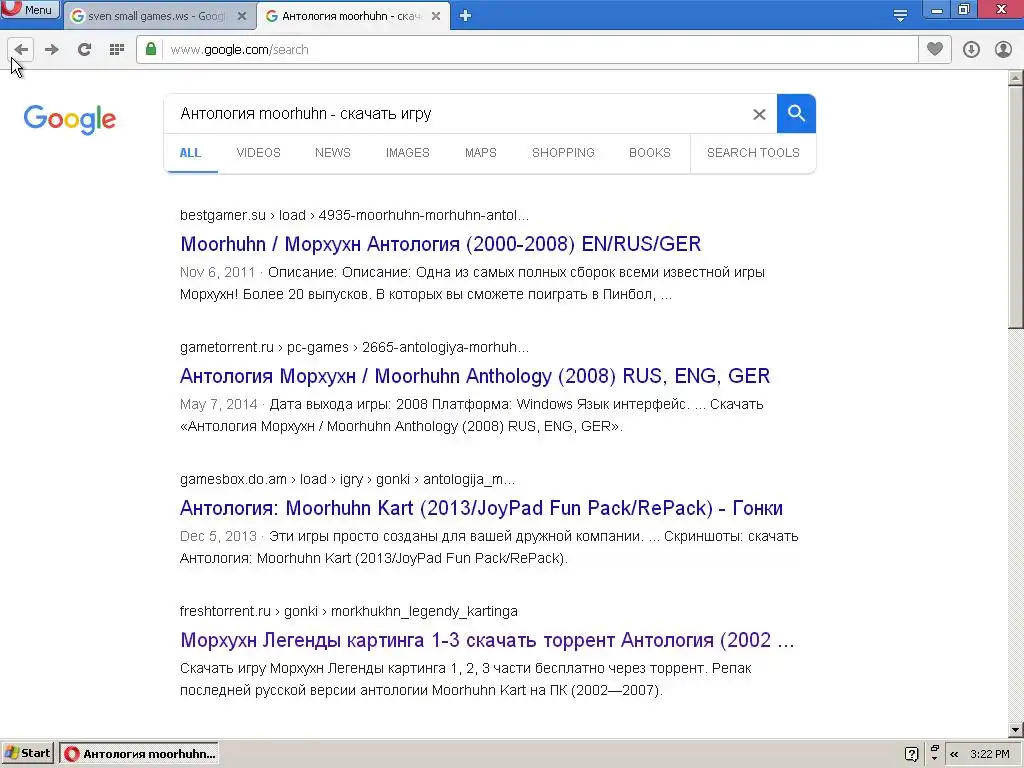Click the scrollbar down arrow

[x=1016, y=730]
